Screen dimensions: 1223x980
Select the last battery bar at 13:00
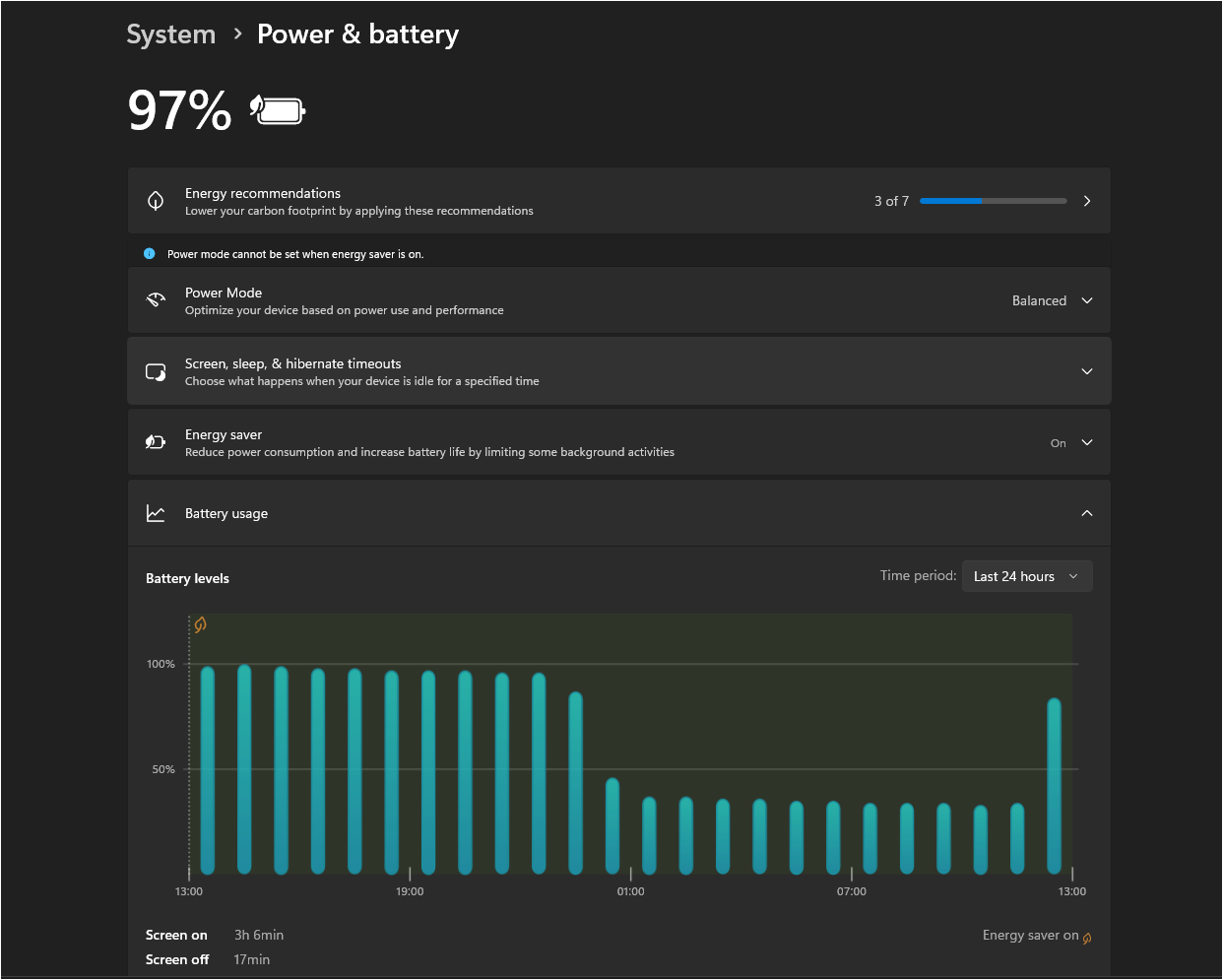tap(1054, 786)
